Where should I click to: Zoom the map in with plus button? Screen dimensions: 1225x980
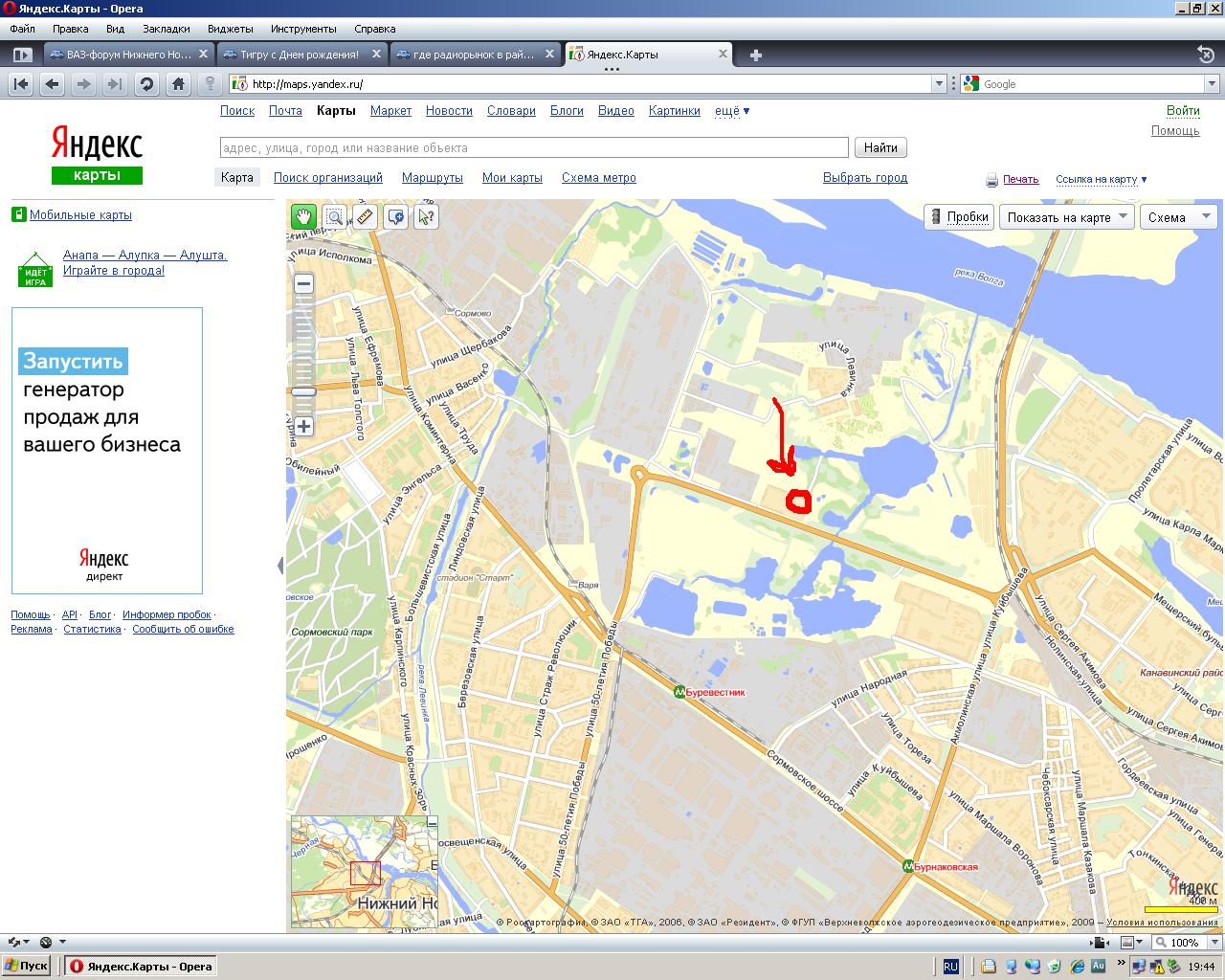[x=303, y=426]
